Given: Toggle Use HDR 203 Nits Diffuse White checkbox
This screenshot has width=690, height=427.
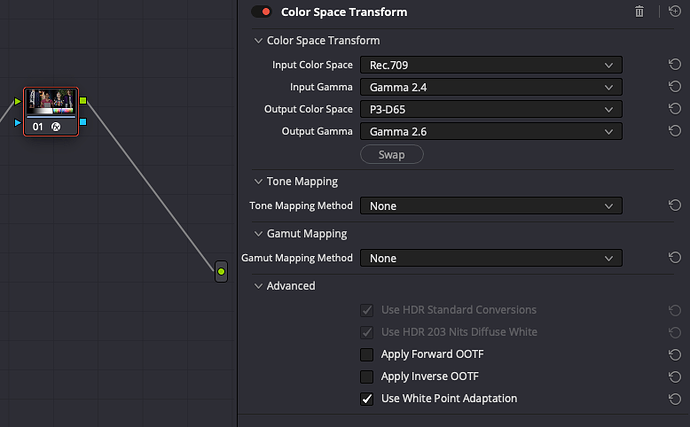Looking at the screenshot, I should pos(367,332).
